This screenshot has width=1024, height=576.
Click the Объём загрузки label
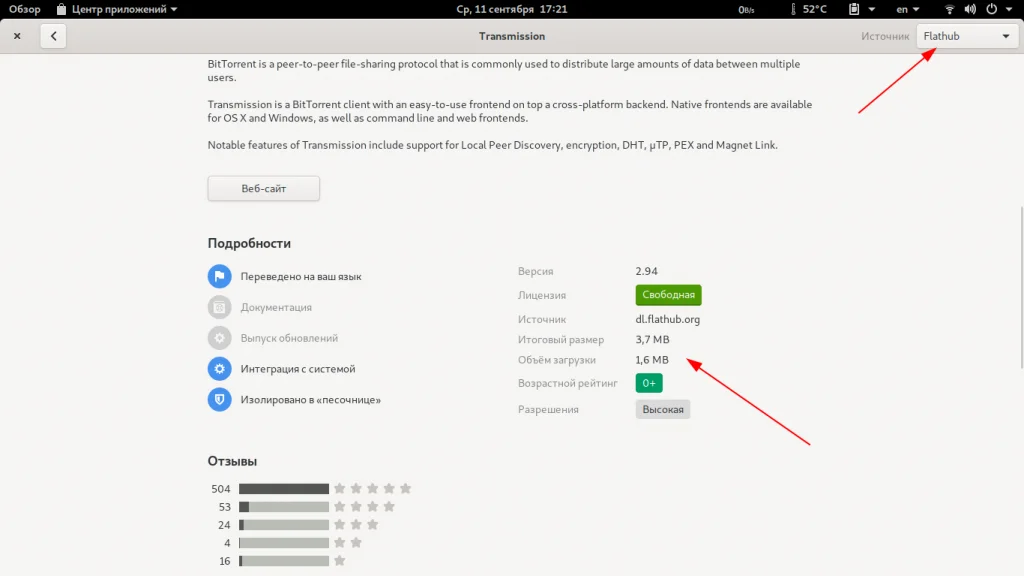556,360
